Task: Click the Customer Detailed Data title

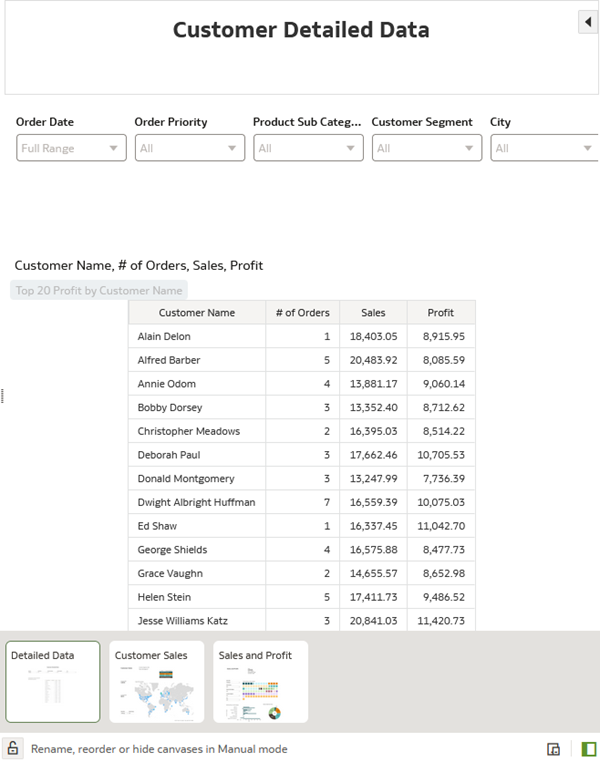Action: (x=301, y=30)
